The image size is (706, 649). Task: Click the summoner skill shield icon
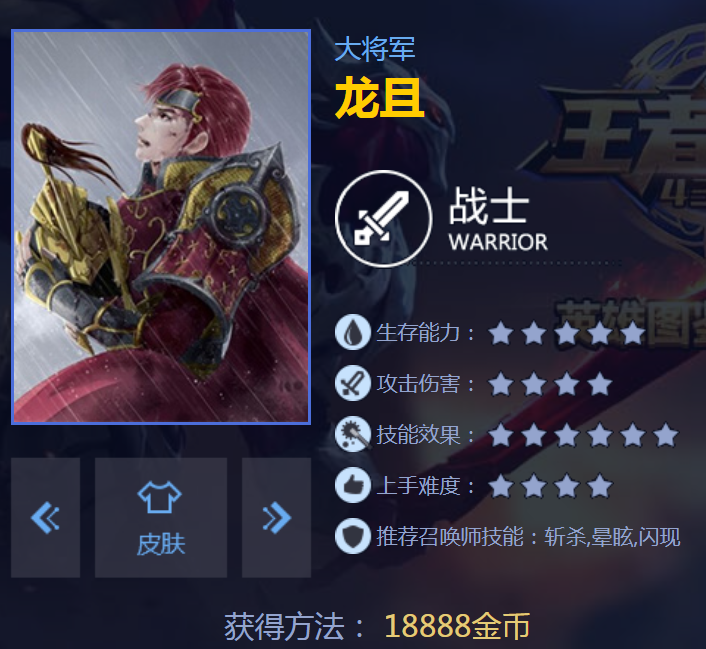click(x=353, y=536)
